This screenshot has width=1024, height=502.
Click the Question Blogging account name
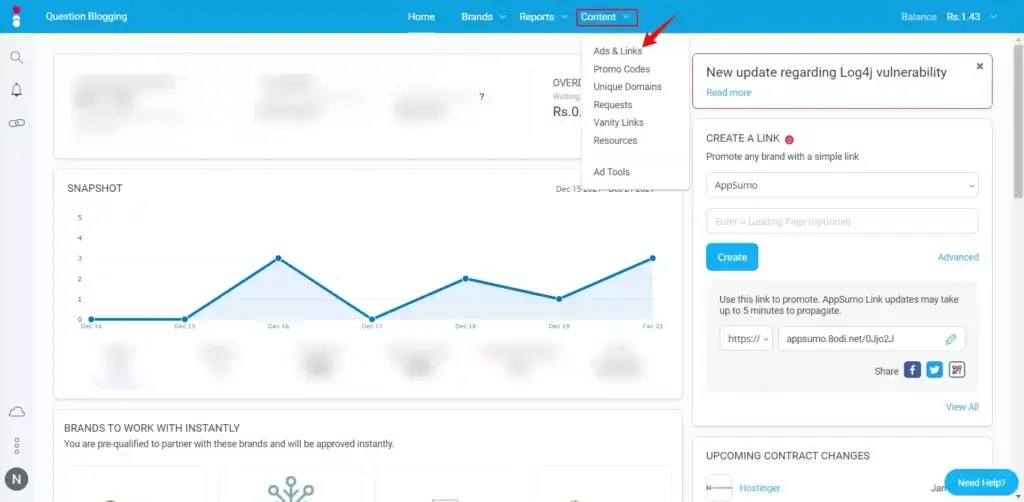point(86,16)
